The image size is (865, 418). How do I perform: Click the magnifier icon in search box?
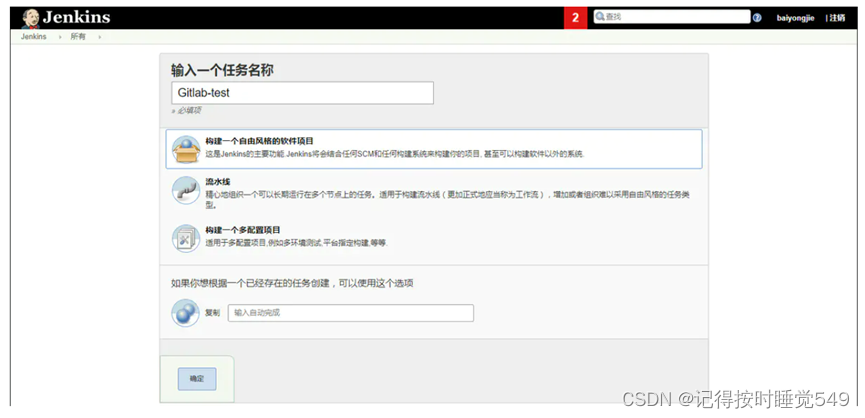(x=600, y=17)
